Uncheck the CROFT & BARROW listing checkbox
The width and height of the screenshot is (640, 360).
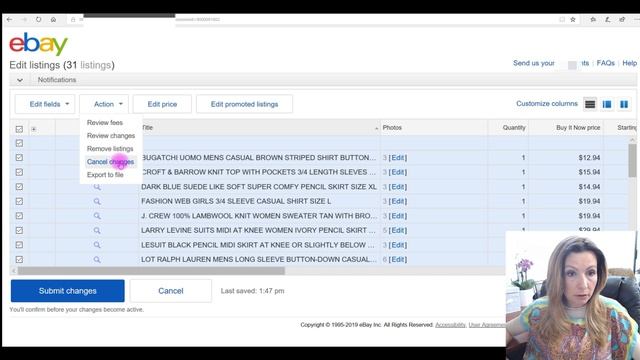click(x=19, y=172)
